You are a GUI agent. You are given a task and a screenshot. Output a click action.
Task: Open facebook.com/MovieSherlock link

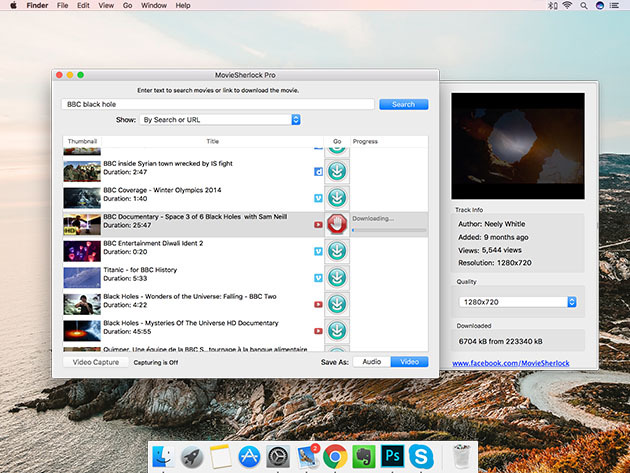510,363
